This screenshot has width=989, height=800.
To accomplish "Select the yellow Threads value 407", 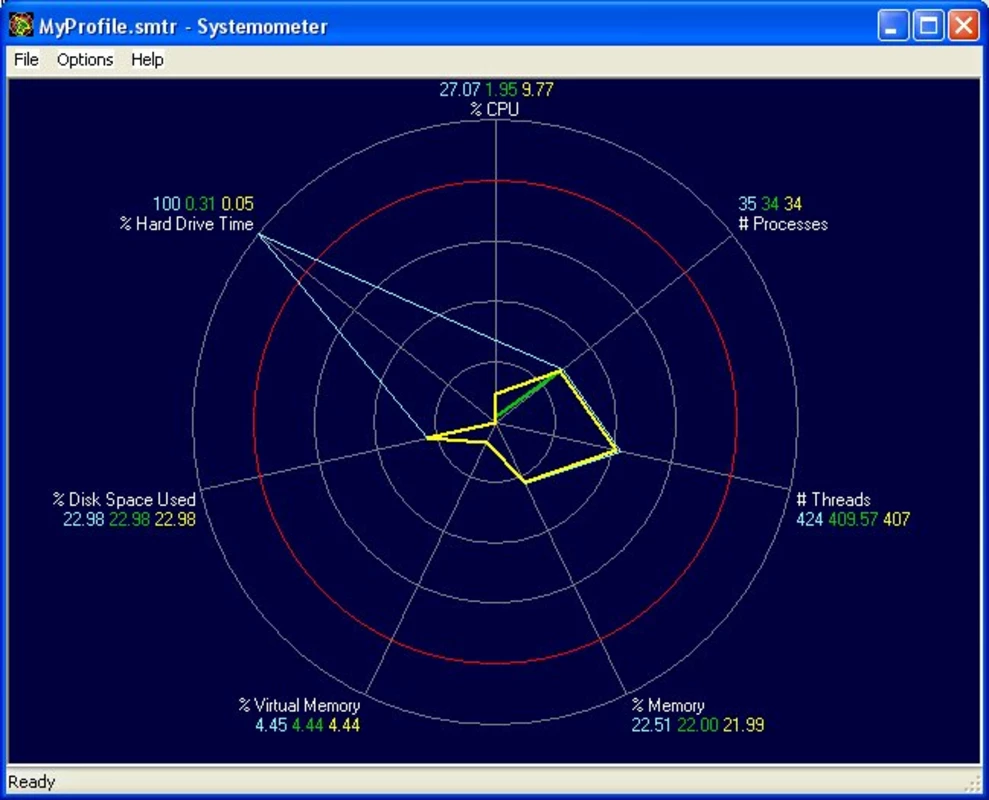I will 897,519.
